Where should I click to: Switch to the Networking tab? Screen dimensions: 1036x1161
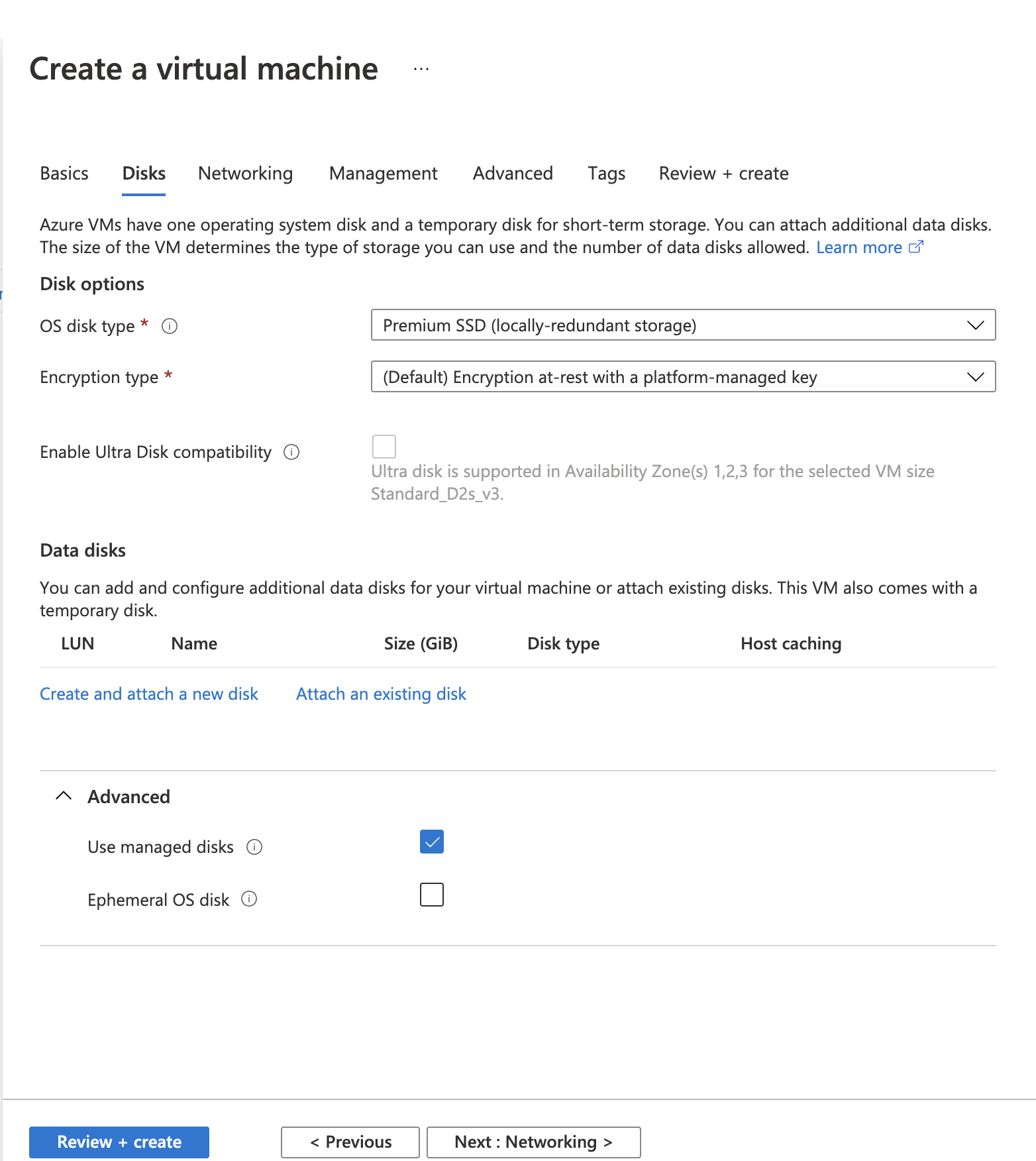[244, 173]
